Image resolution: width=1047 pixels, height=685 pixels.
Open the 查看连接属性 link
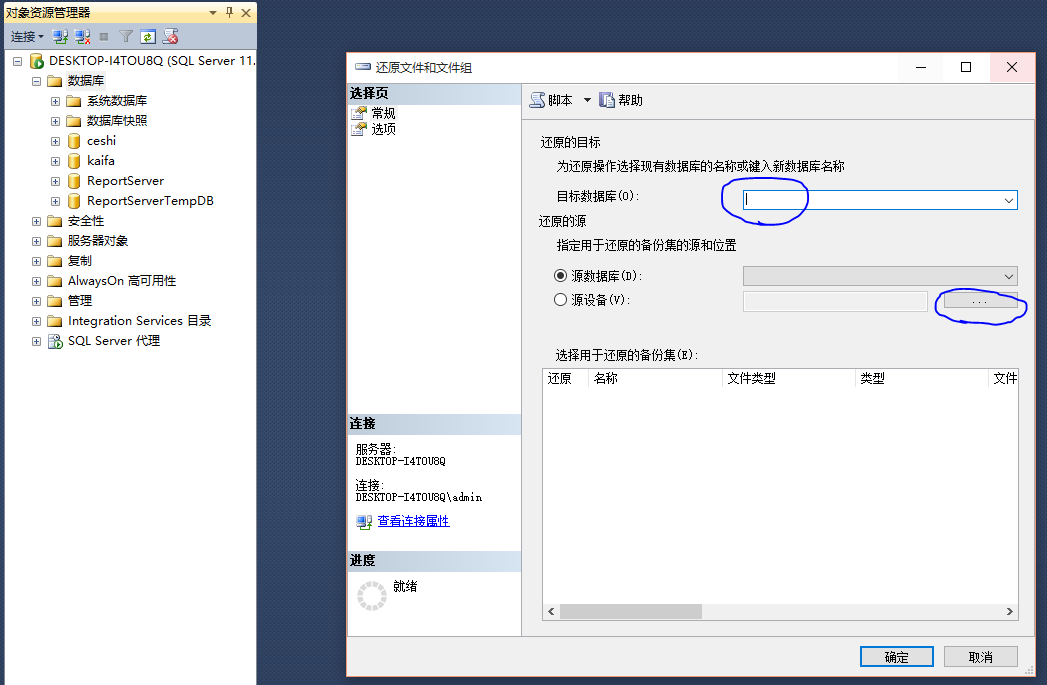pyautogui.click(x=413, y=521)
